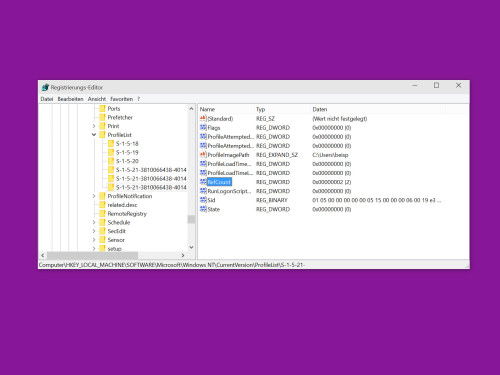Viewport: 500px width, 375px height.
Task: Select the Ports key label
Action: pos(114,109)
